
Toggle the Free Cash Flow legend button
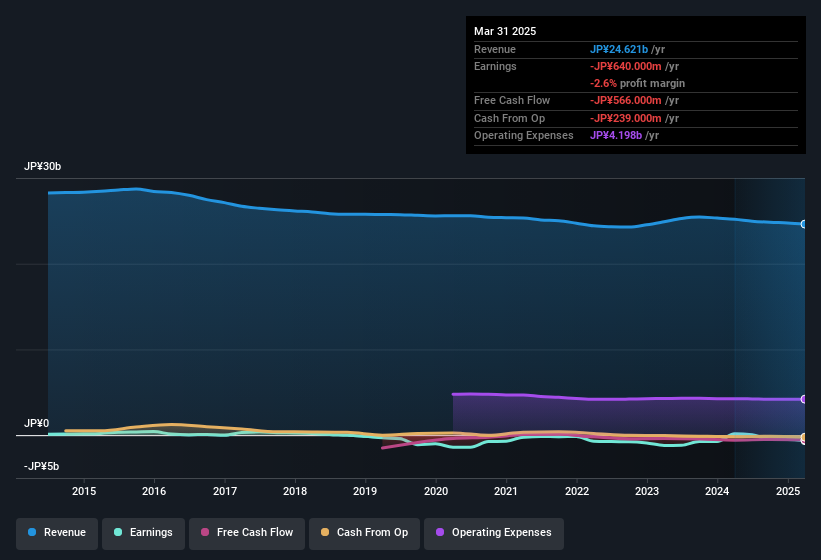click(247, 533)
